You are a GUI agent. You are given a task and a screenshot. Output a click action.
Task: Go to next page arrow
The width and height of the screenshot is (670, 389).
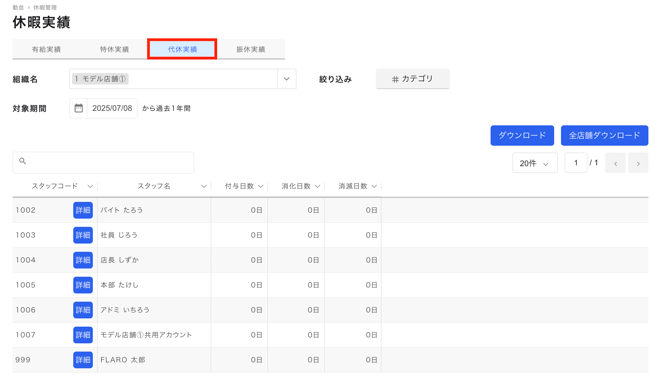638,163
